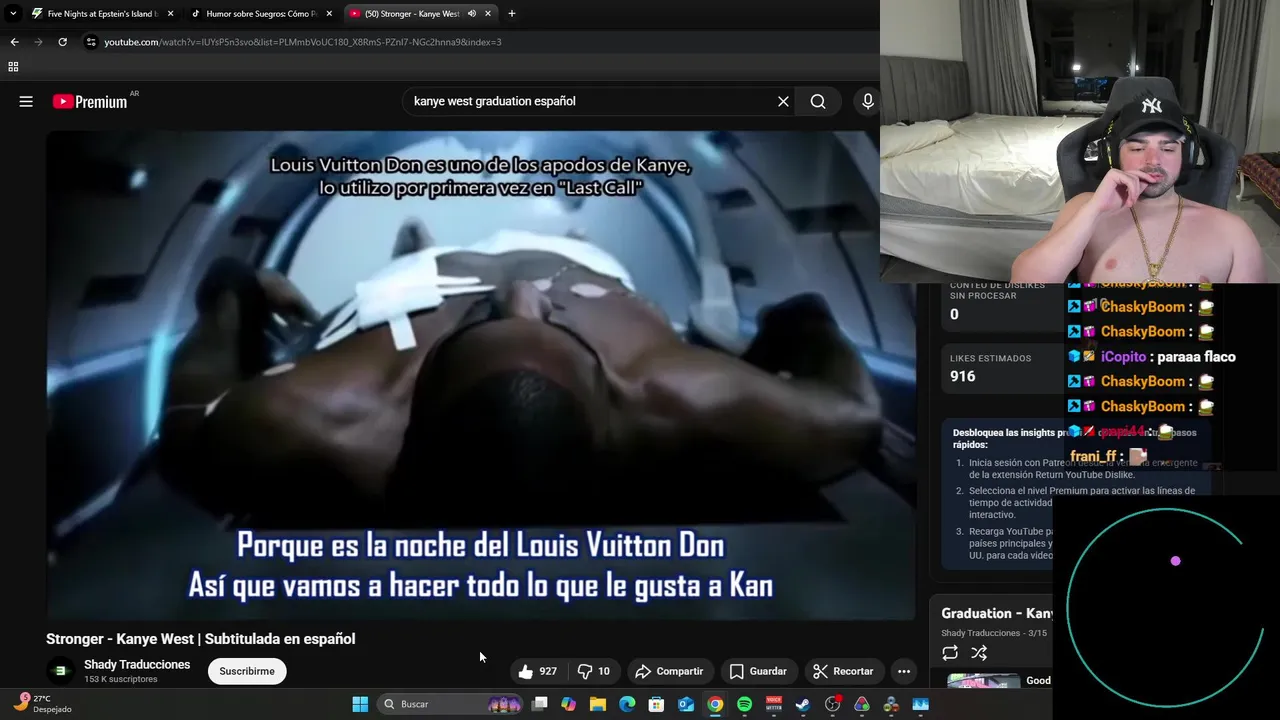View site information icon in address bar
Screen dimensions: 1280x720
(91, 42)
